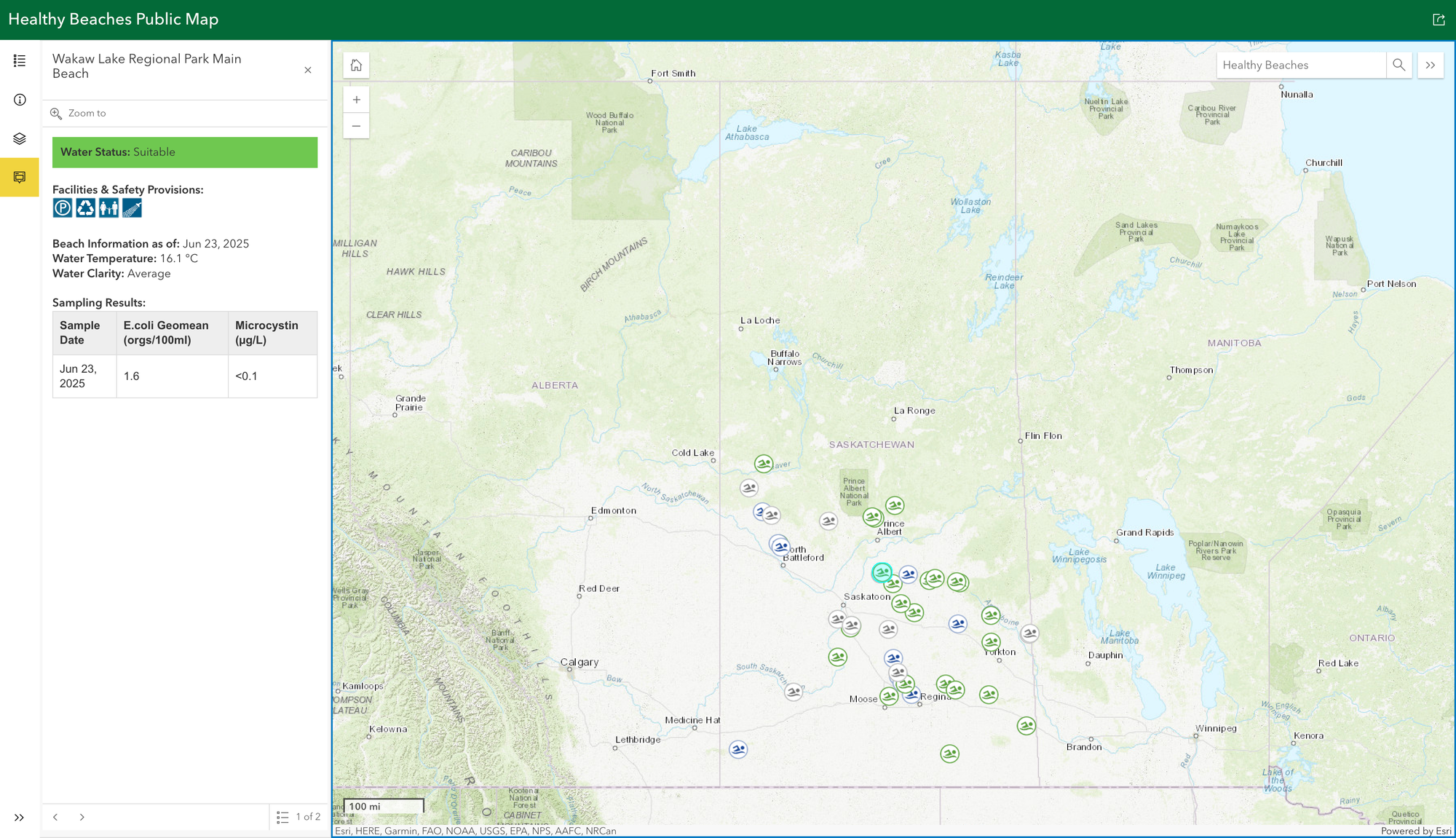Click the 100 mi scale bar
The width and height of the screenshot is (1456, 838).
point(384,806)
